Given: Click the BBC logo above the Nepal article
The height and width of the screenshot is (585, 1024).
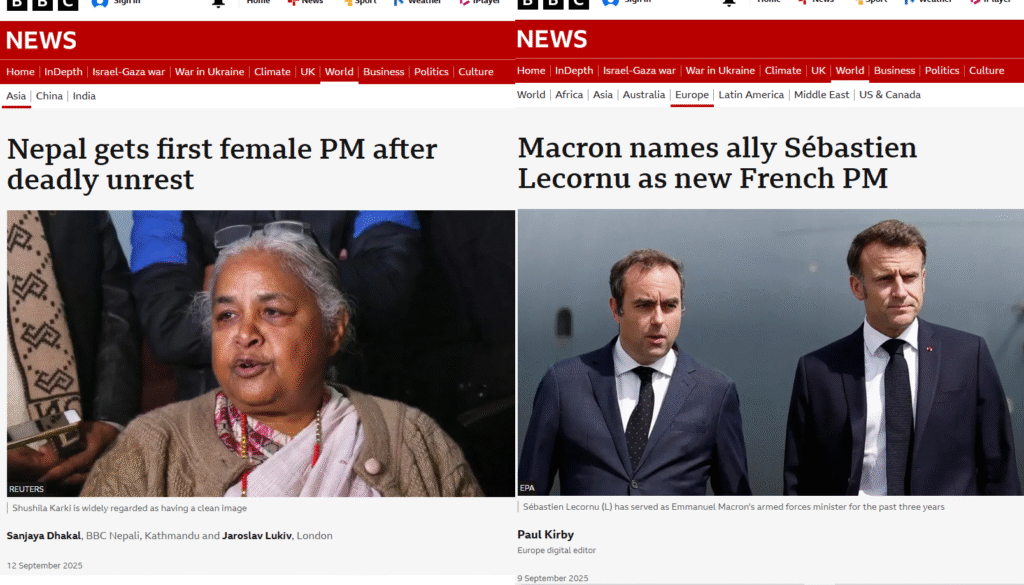Looking at the screenshot, I should pyautogui.click(x=42, y=3).
